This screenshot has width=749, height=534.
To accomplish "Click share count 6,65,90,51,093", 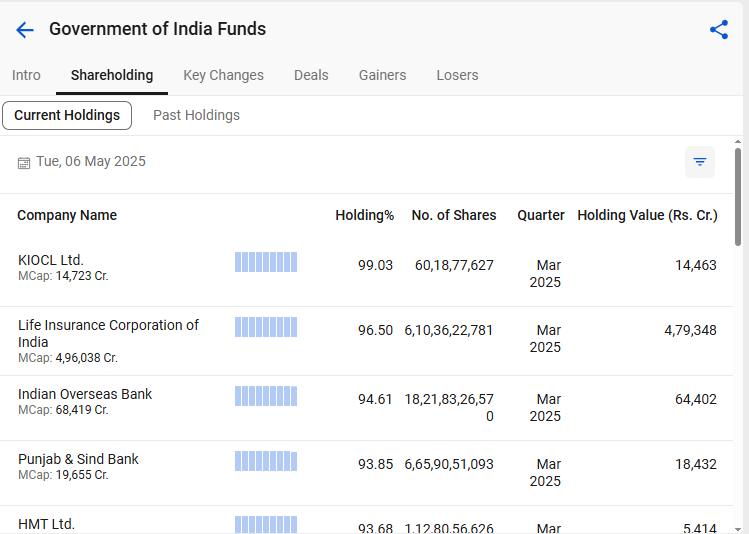I will [449, 464].
